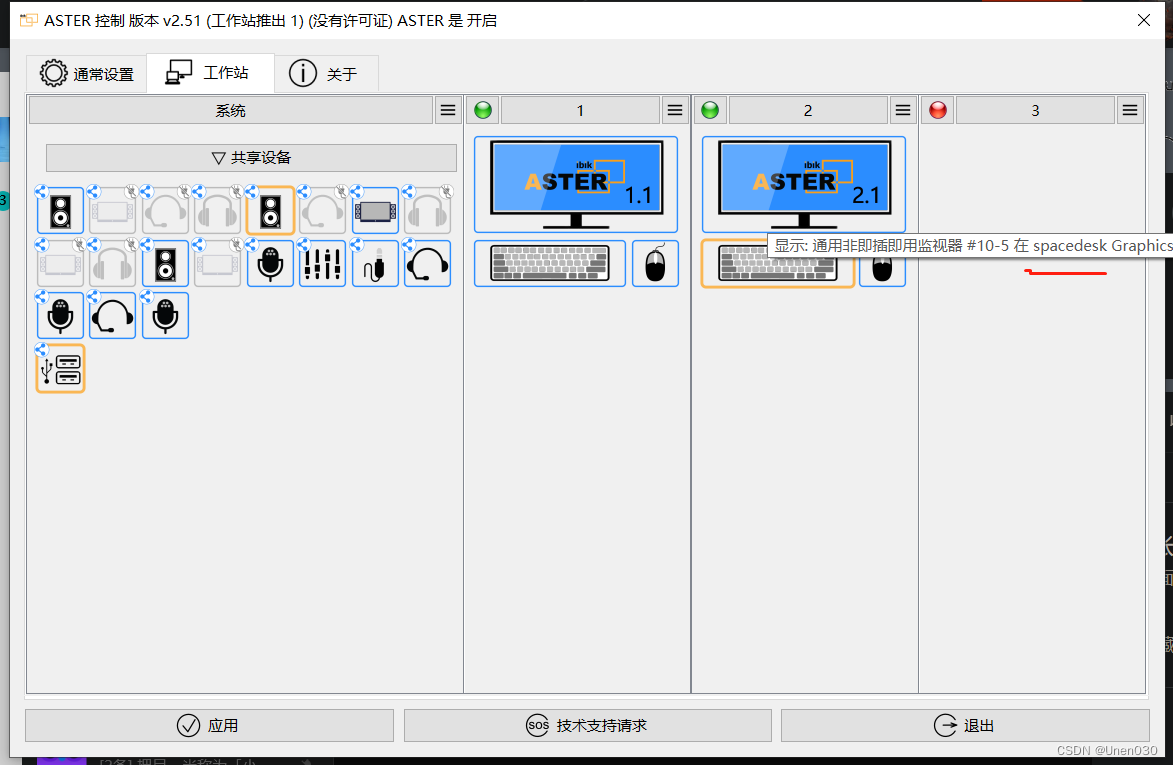Click the workstation 1 header
Screen dimensions: 1173x765
pos(580,111)
